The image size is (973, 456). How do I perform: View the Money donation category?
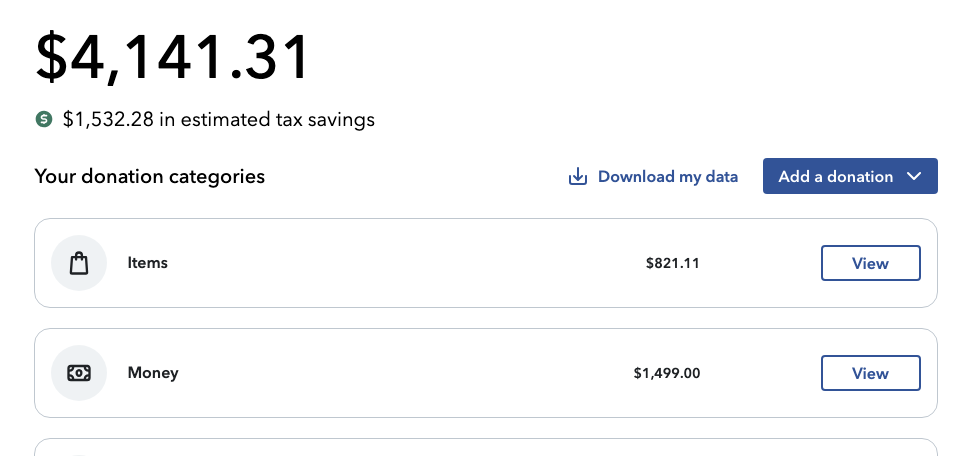pos(870,373)
